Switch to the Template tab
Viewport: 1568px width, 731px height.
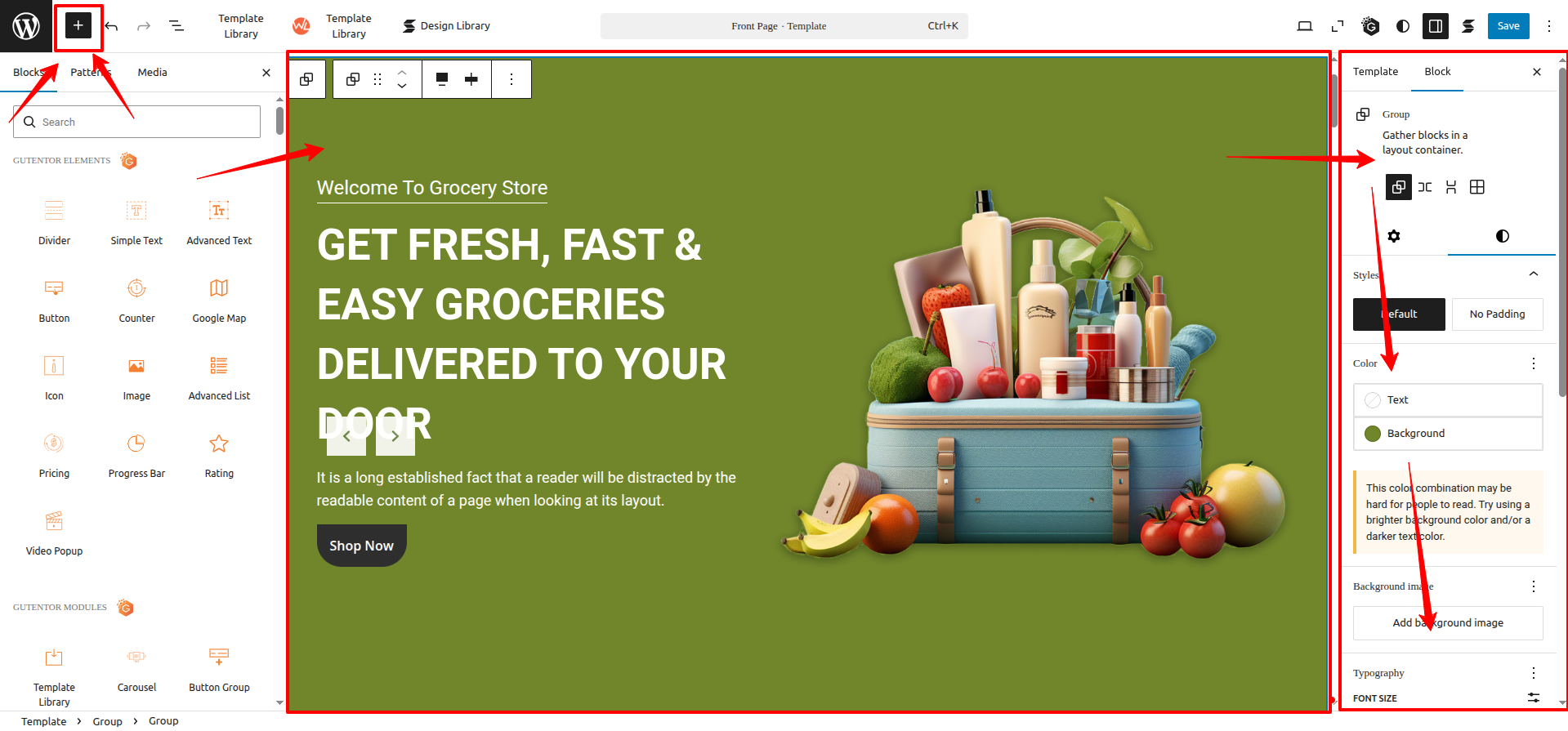[x=1375, y=72]
